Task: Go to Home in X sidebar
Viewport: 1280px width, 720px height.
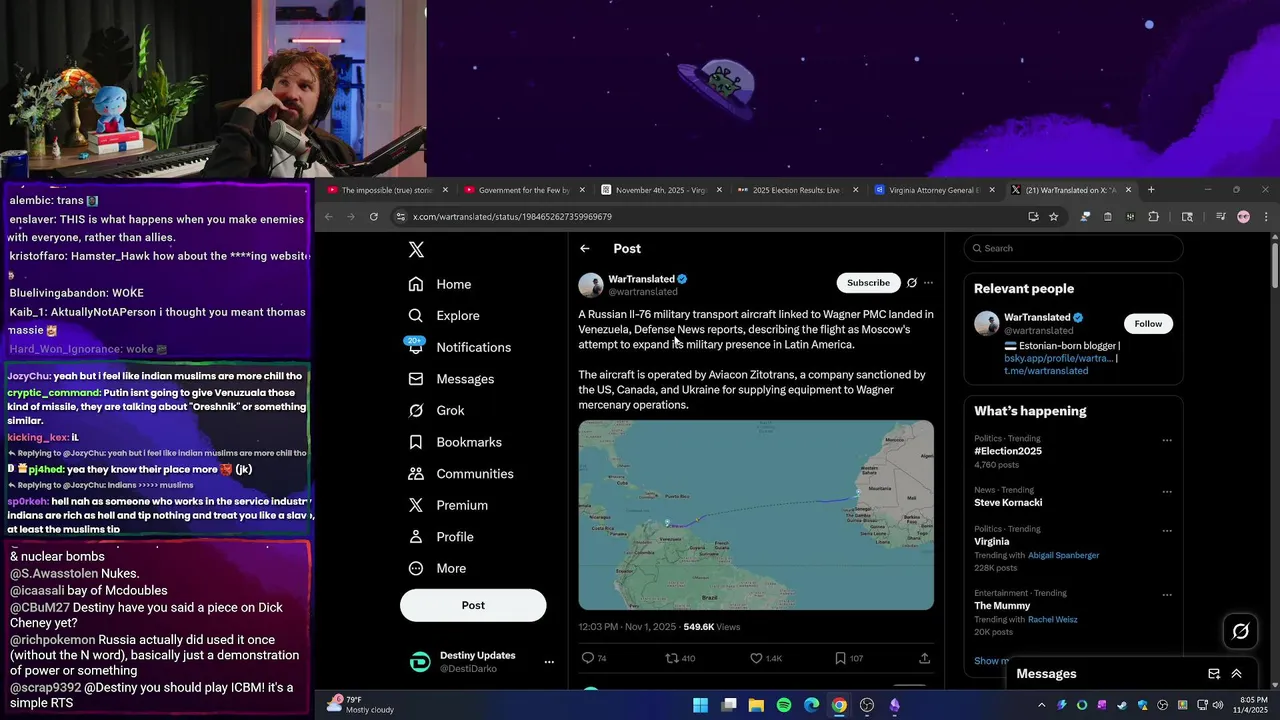Action: [x=440, y=284]
